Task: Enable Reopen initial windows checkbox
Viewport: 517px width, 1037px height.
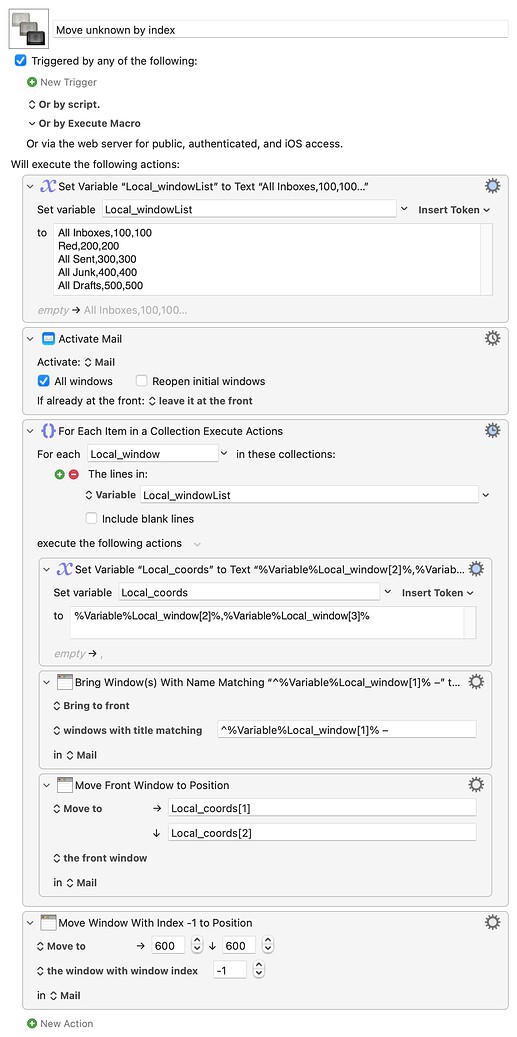Action: coord(141,381)
